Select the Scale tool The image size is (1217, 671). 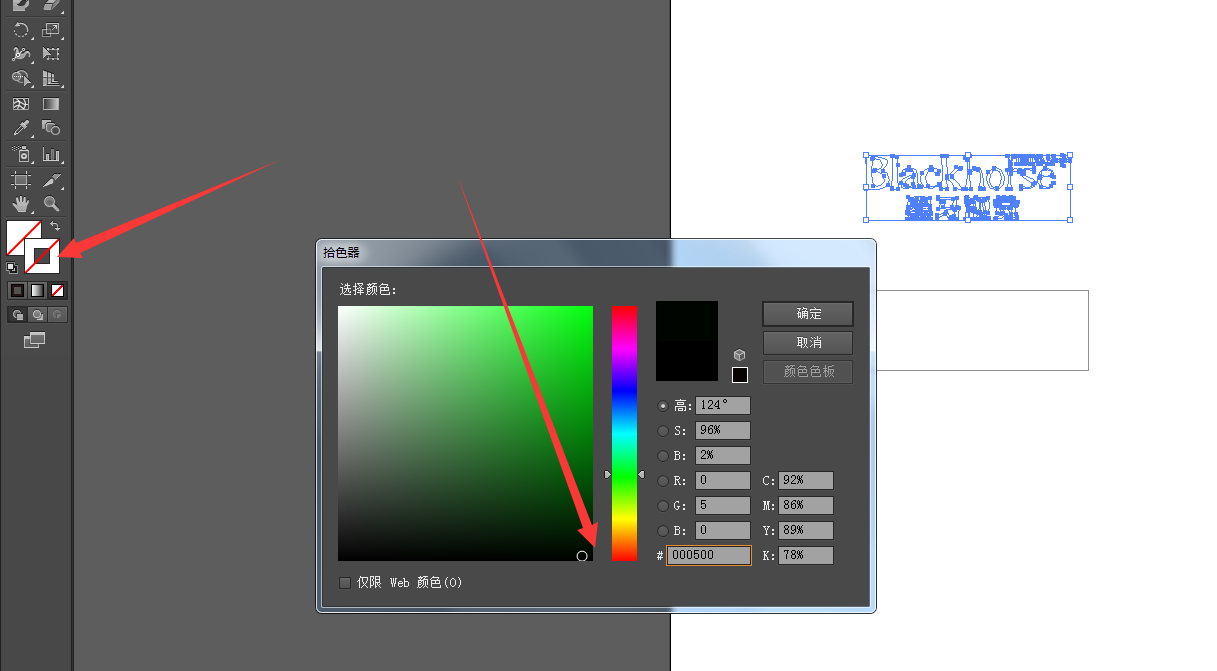pyautogui.click(x=51, y=31)
